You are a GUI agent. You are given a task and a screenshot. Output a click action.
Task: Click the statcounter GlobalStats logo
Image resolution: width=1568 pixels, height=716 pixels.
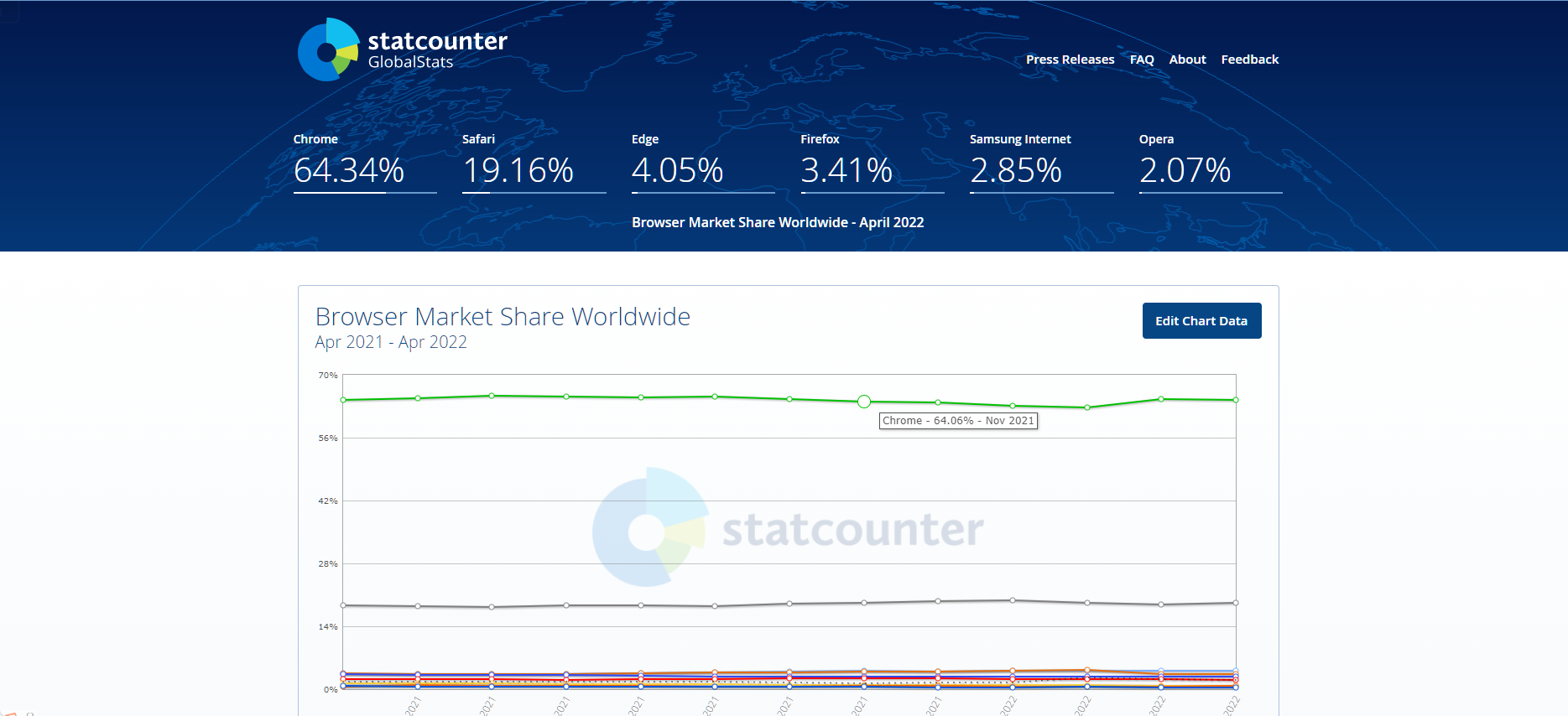tap(403, 49)
